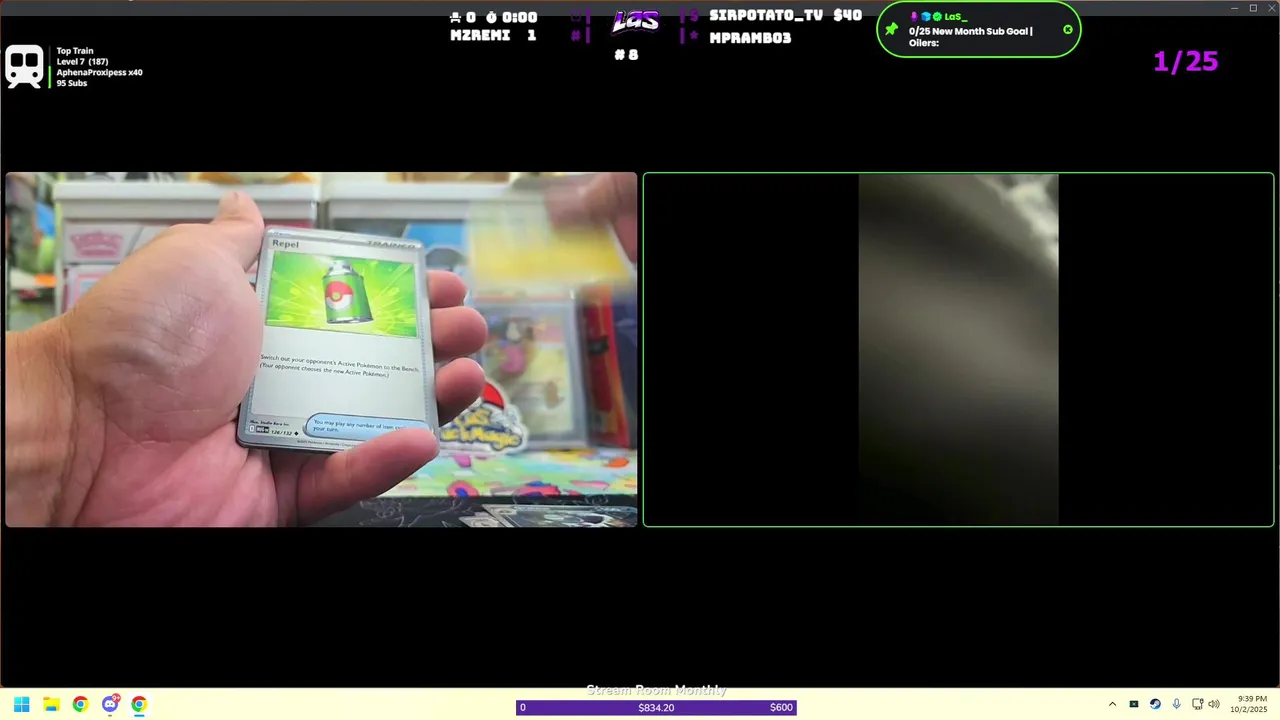This screenshot has height=720, width=1280.
Task: Click the Level 7 (187) text
Action: point(82,62)
